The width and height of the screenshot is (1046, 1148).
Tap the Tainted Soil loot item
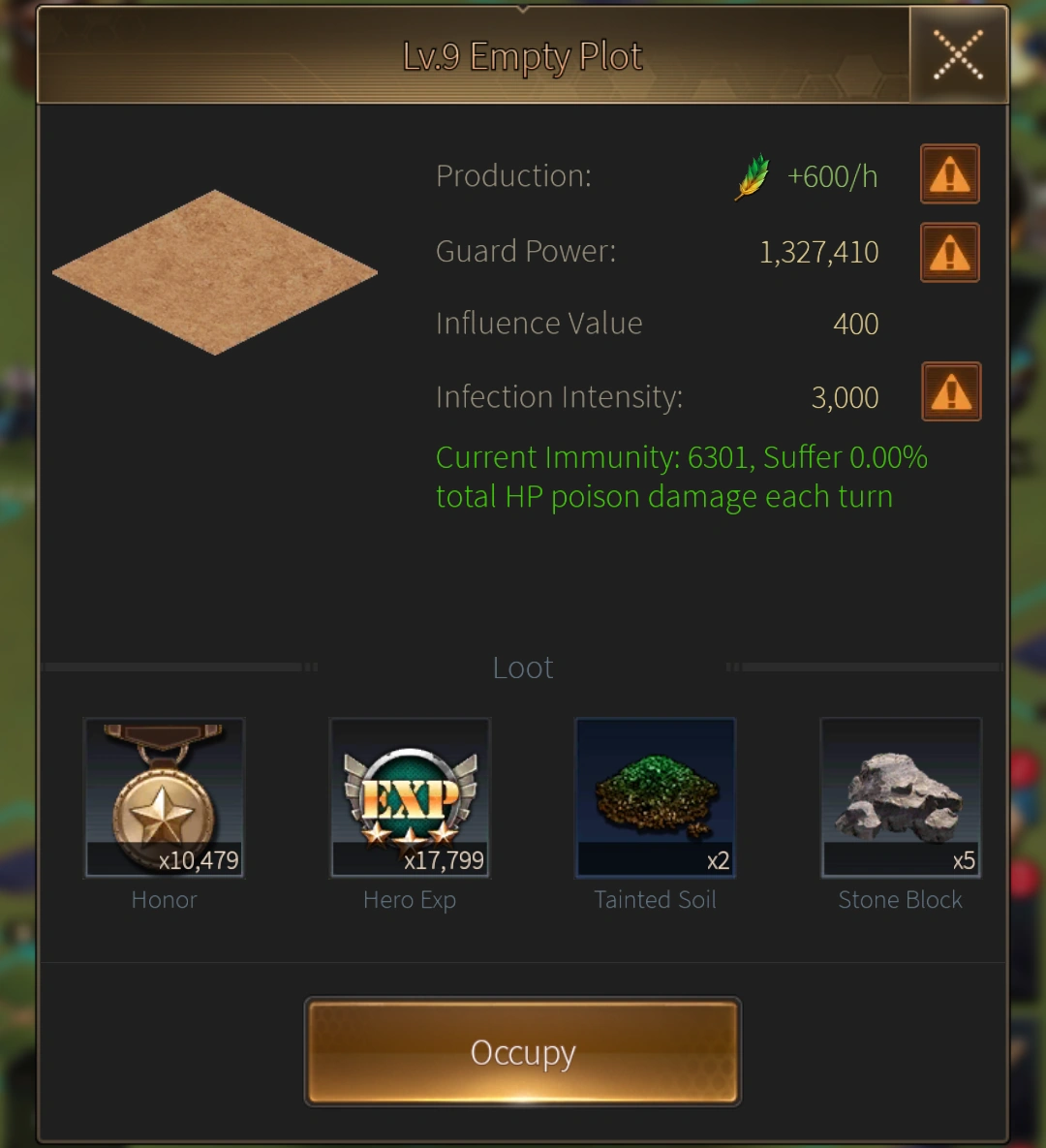pyautogui.click(x=655, y=797)
